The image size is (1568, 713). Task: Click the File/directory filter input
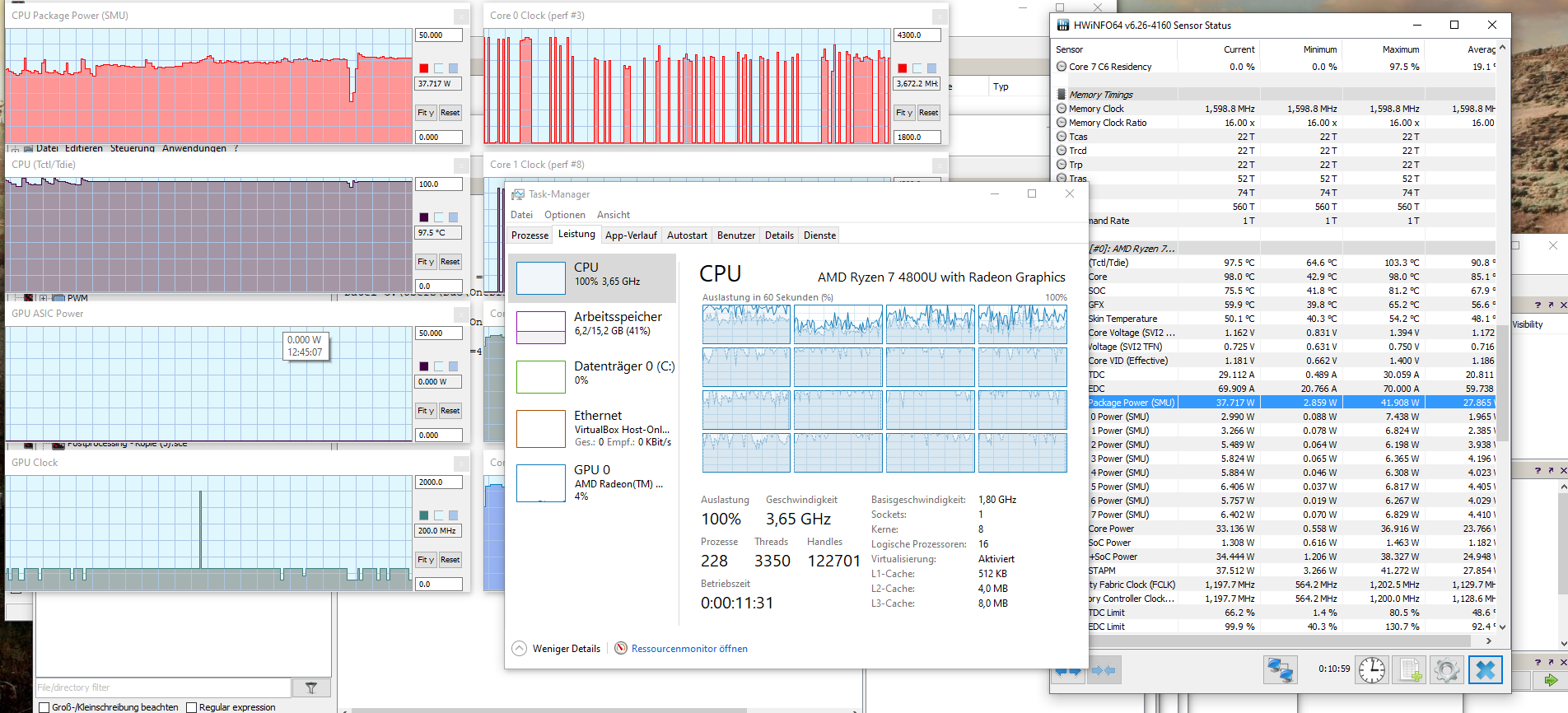163,687
